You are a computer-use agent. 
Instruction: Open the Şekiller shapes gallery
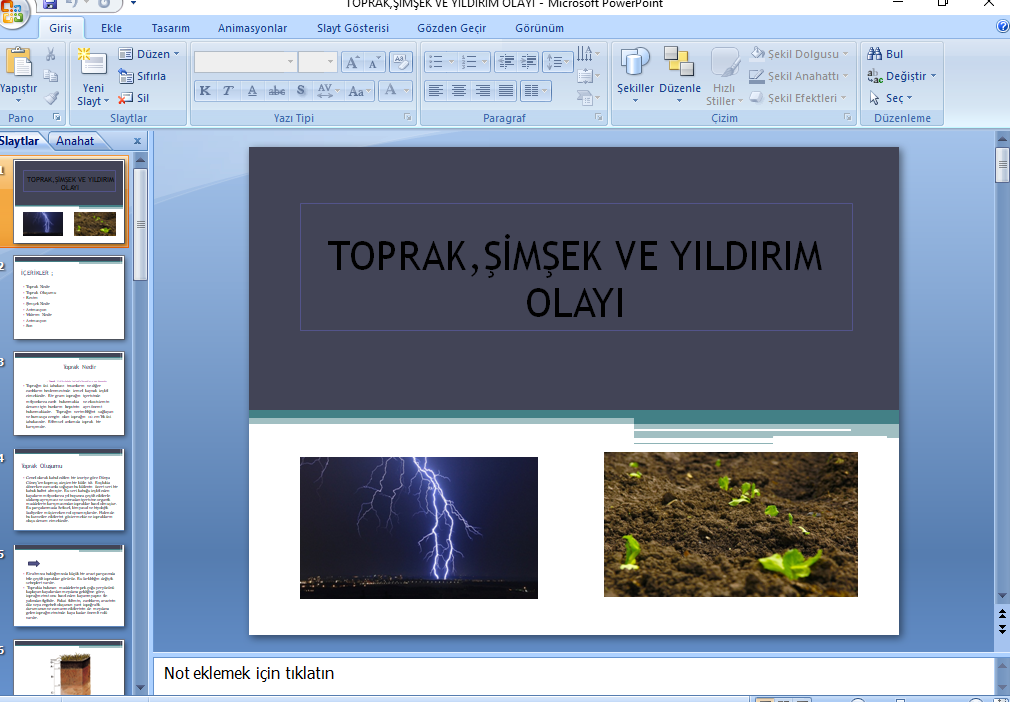pos(635,76)
